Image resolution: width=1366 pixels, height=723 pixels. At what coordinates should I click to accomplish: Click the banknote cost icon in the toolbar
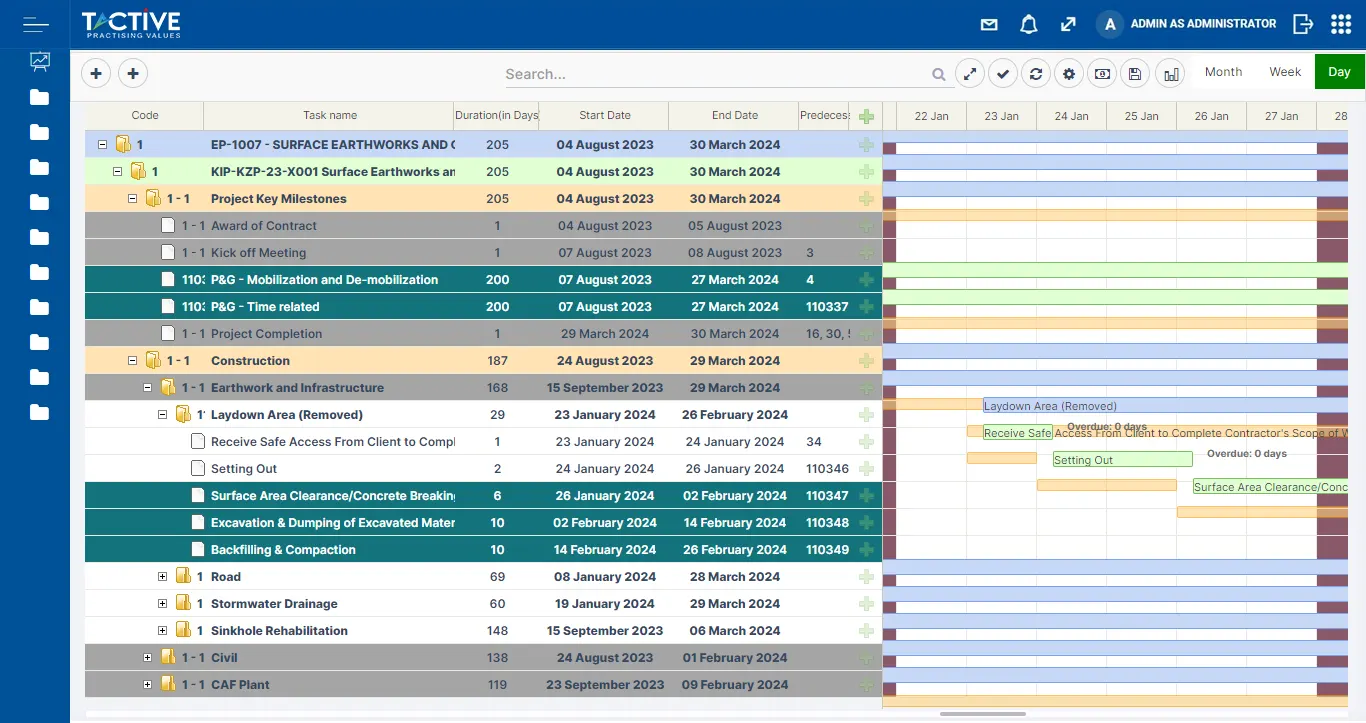pos(1102,73)
